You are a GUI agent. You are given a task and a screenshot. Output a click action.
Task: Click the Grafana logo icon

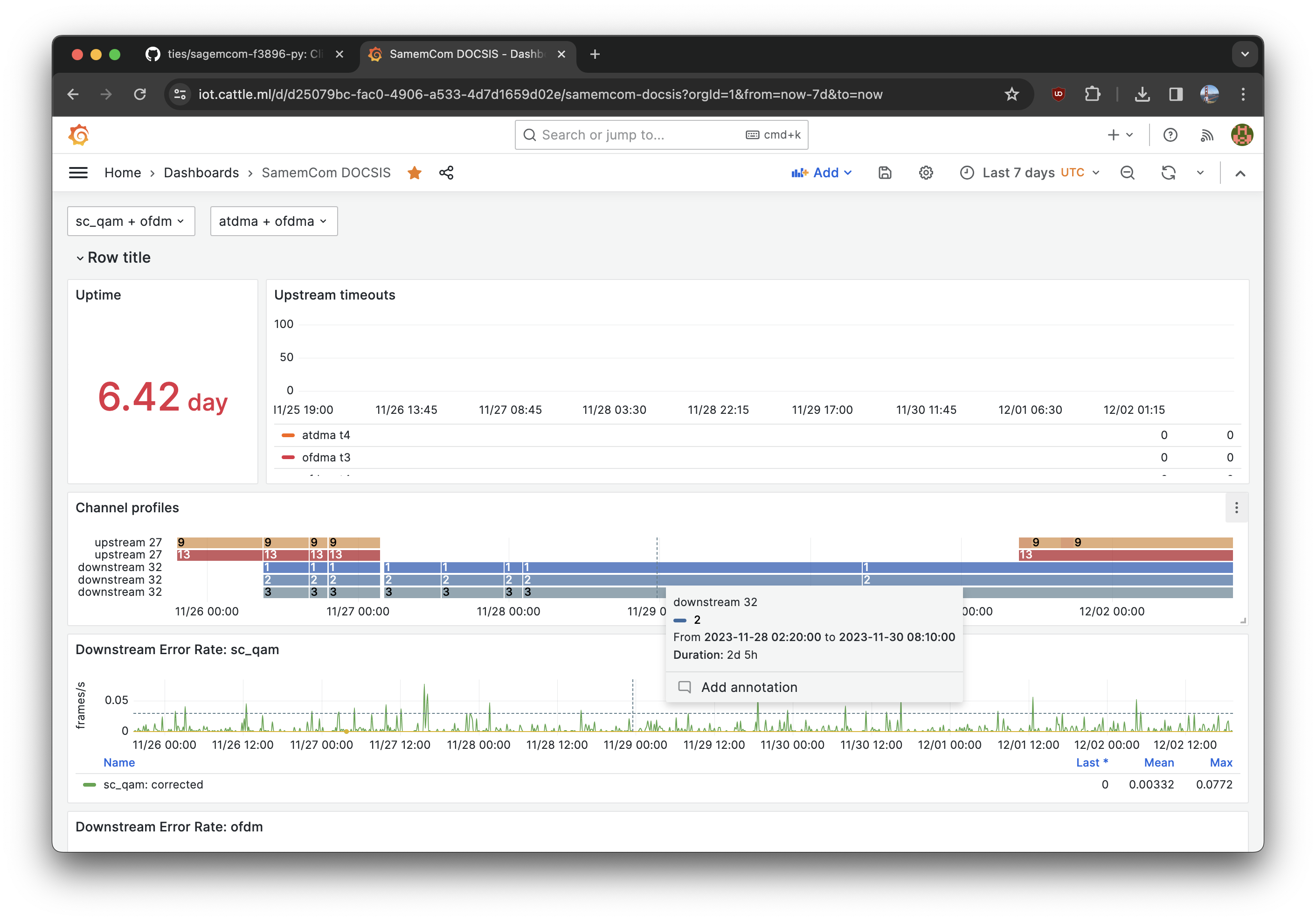79,135
